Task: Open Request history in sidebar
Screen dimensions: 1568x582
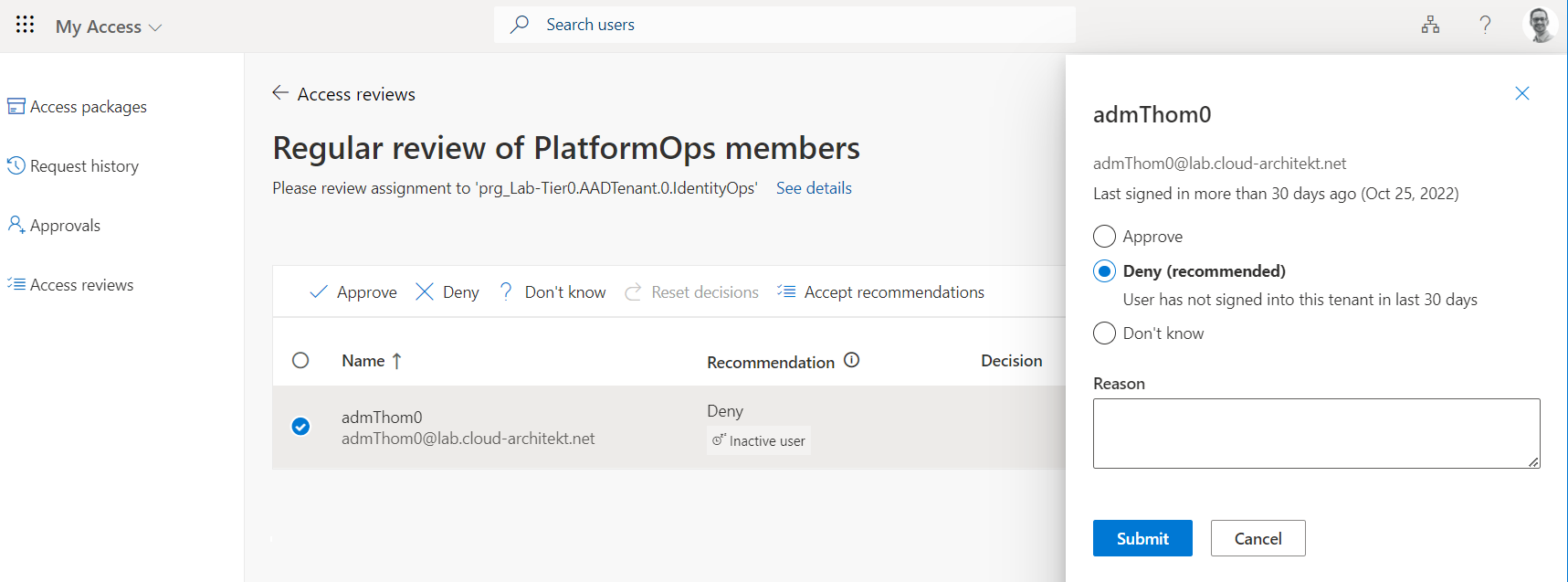Action: [x=73, y=166]
